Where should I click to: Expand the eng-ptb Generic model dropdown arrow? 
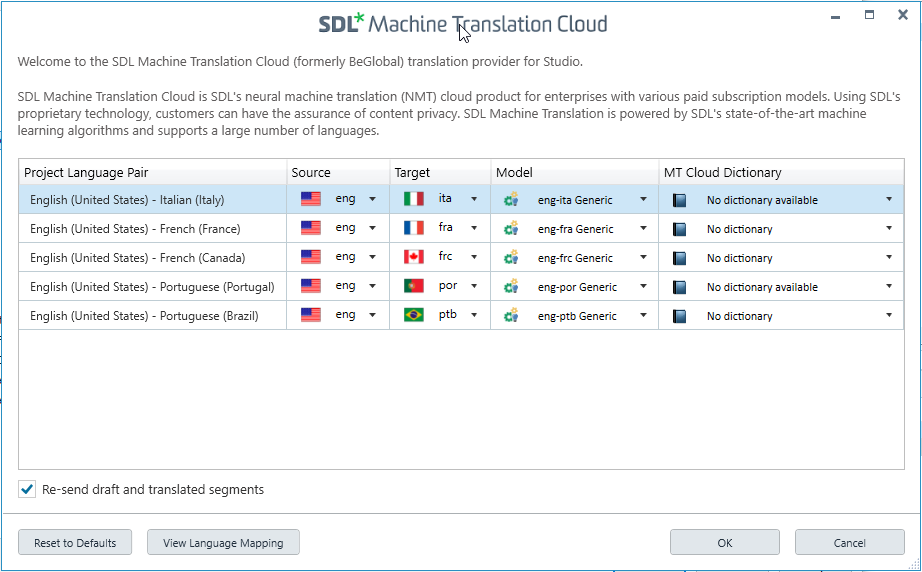coord(643,315)
